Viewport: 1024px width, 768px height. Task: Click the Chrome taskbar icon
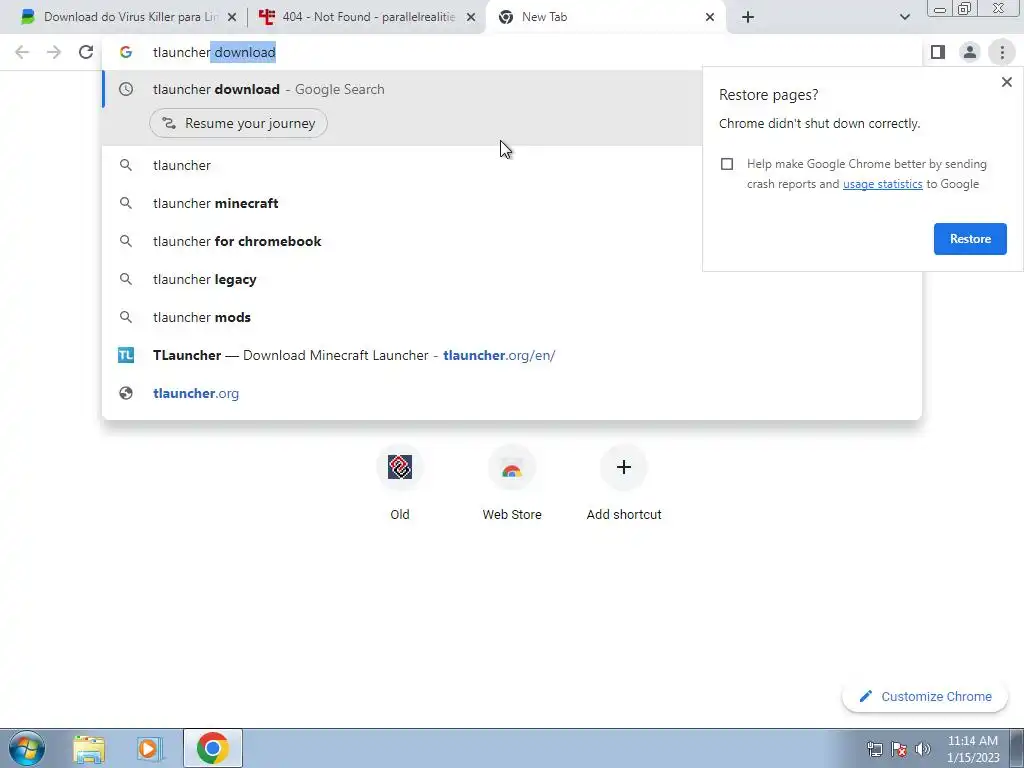pos(212,749)
